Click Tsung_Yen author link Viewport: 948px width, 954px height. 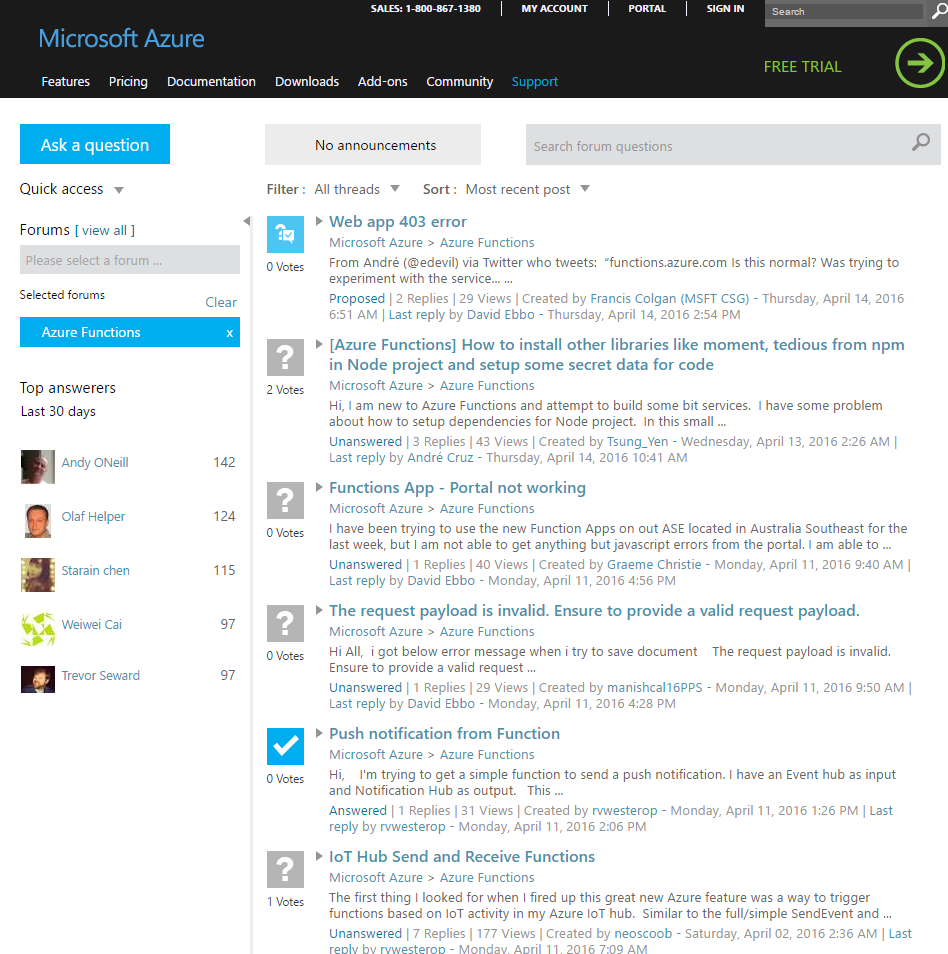pyautogui.click(x=637, y=442)
